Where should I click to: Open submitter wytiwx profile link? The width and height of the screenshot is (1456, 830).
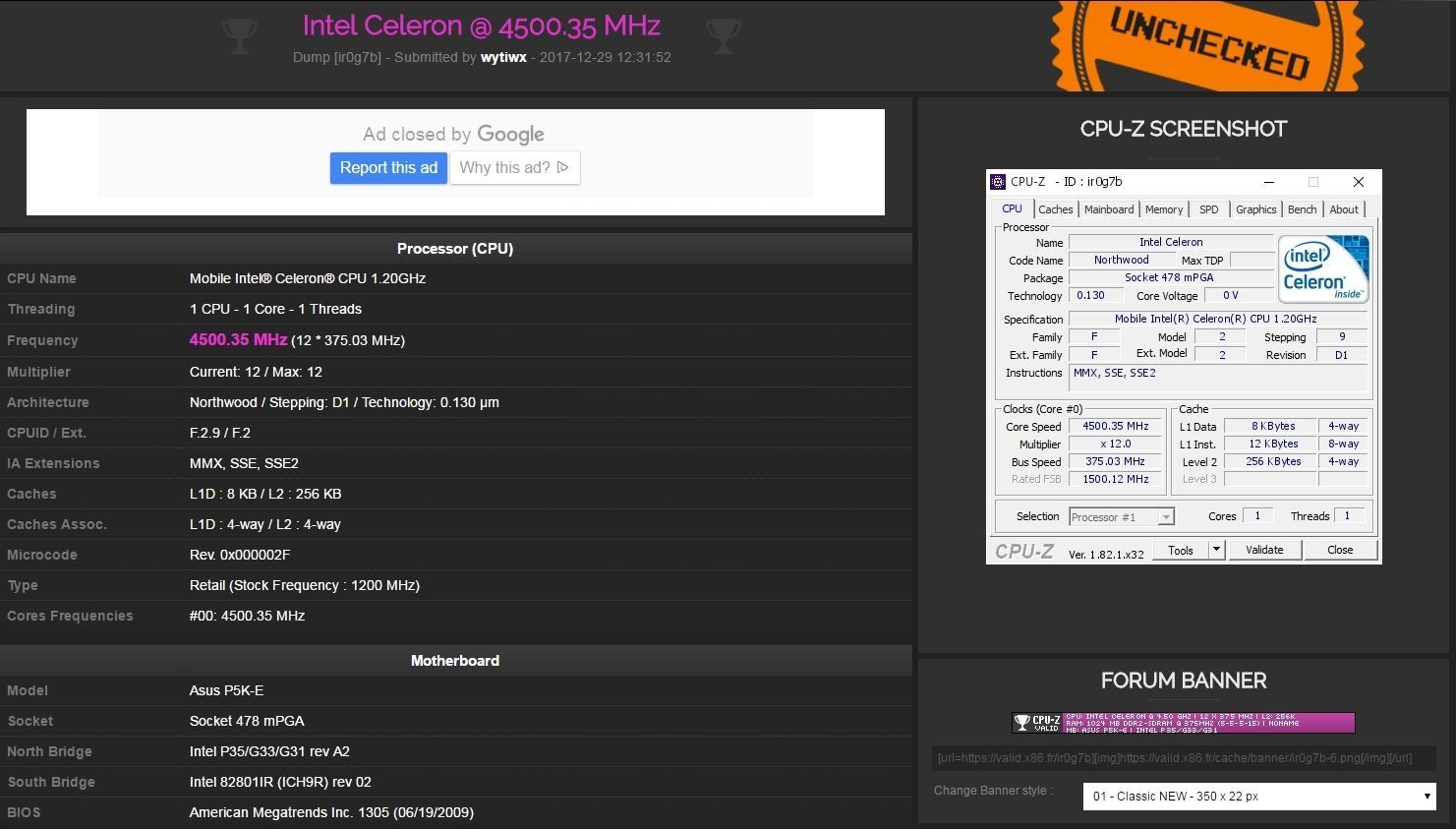[503, 57]
